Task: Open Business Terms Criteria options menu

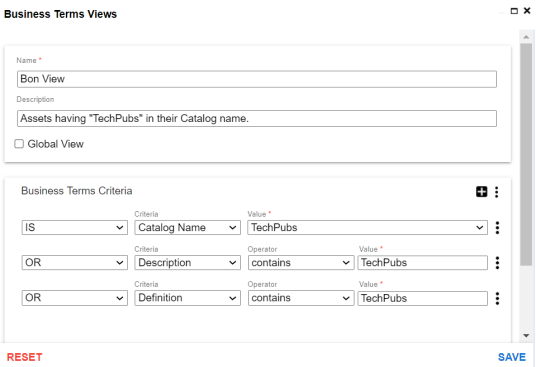Action: [x=496, y=192]
